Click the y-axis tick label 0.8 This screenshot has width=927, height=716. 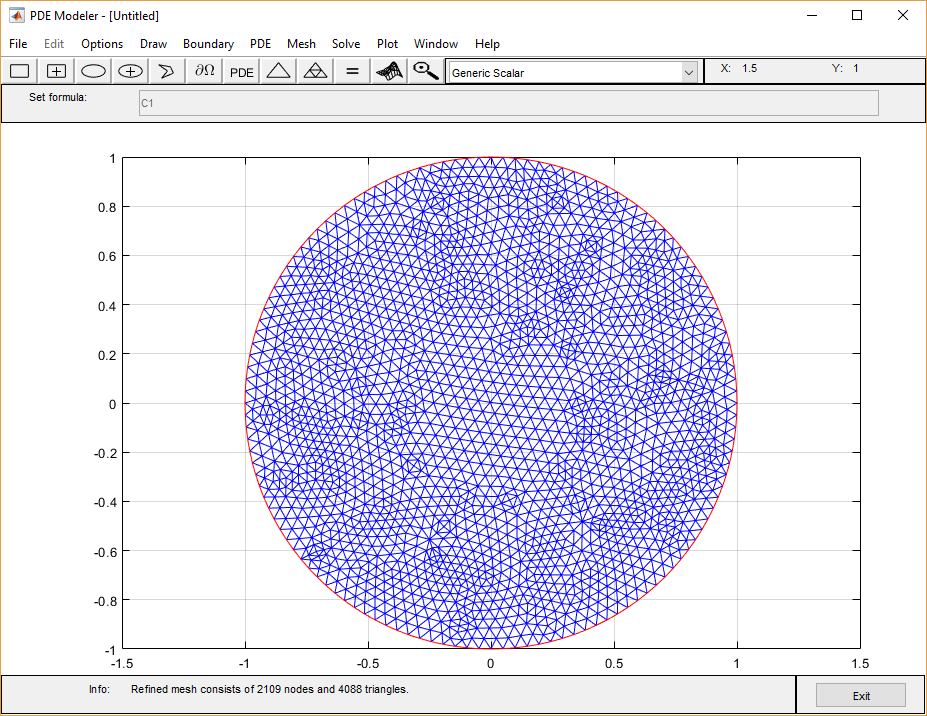click(107, 207)
